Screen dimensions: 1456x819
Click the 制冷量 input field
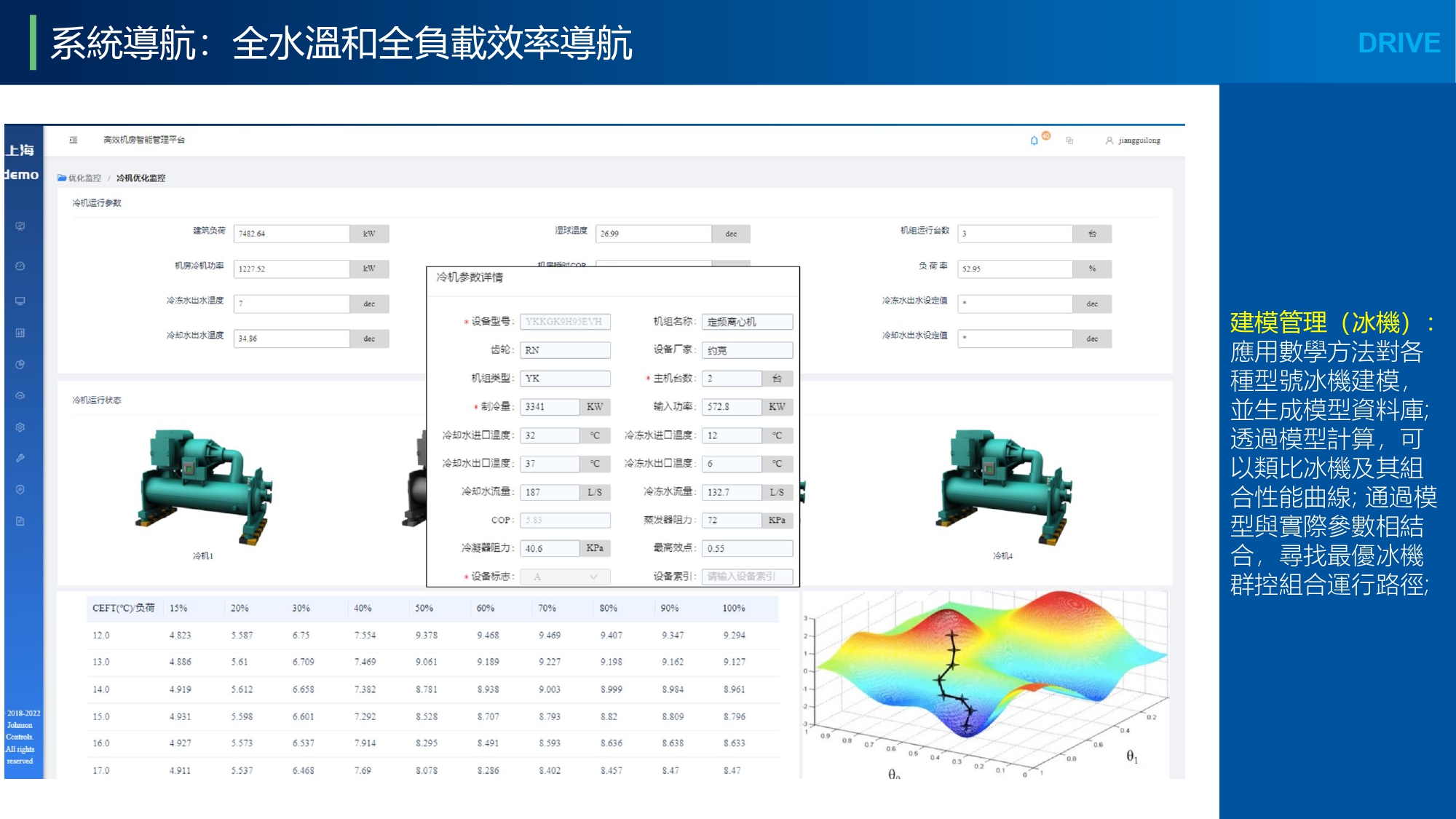pos(550,407)
